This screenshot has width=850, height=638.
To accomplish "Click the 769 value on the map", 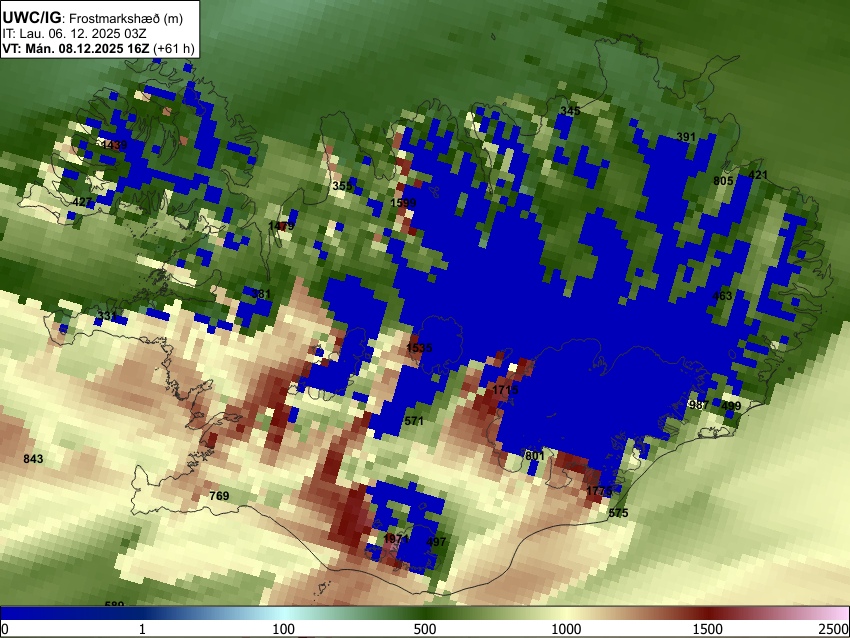I will (219, 495).
